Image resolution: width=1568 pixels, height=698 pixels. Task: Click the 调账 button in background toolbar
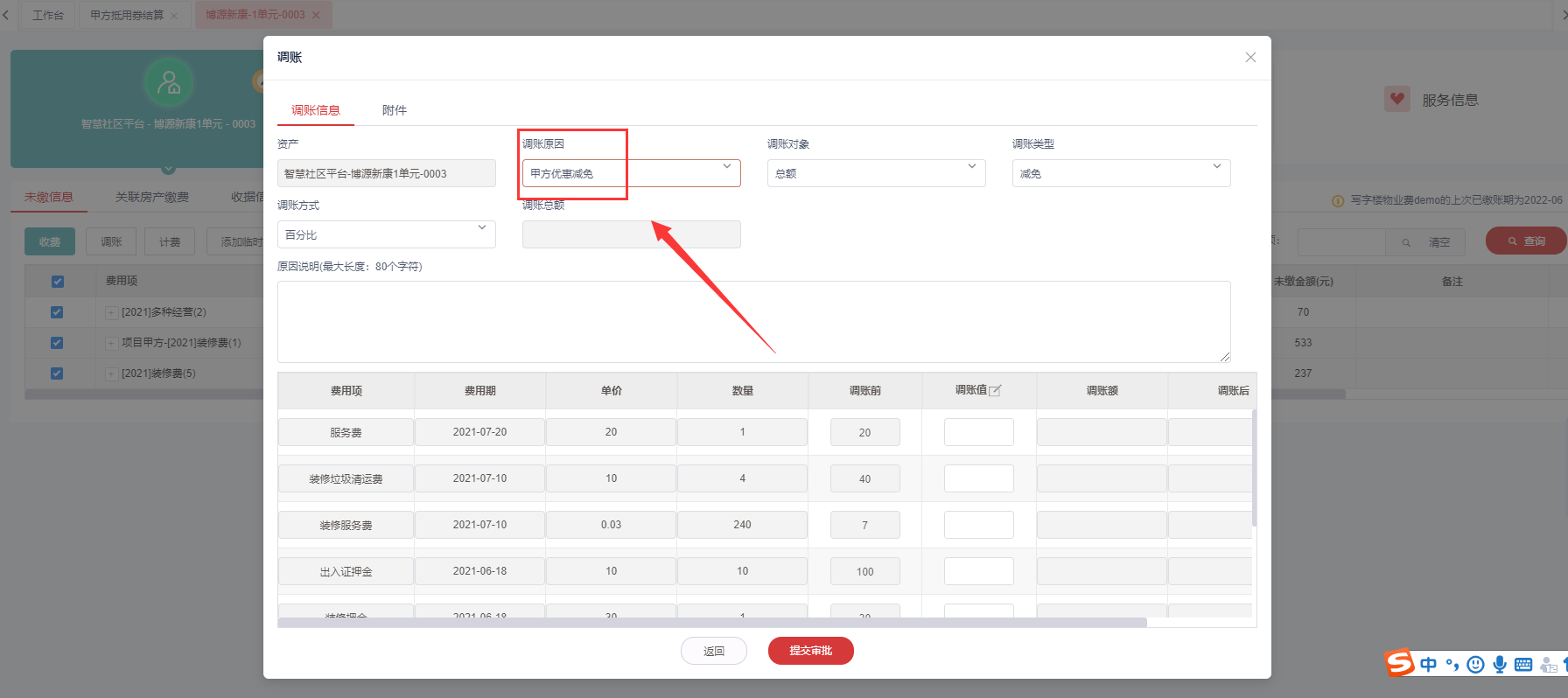click(x=111, y=241)
